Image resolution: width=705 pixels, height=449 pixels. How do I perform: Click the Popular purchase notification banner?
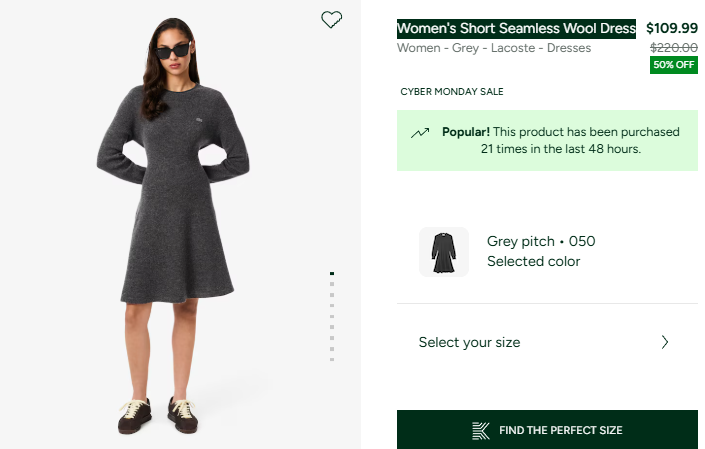tap(547, 141)
